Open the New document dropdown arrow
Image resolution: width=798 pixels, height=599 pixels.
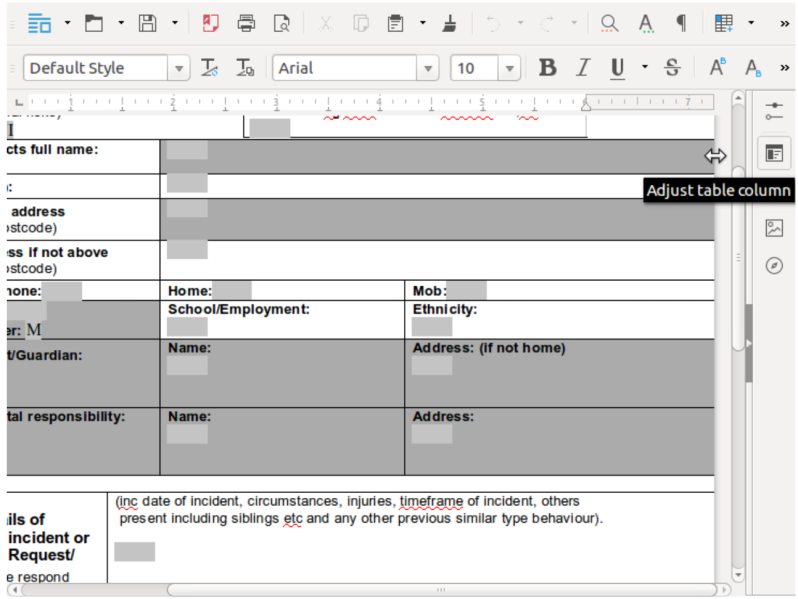click(67, 23)
